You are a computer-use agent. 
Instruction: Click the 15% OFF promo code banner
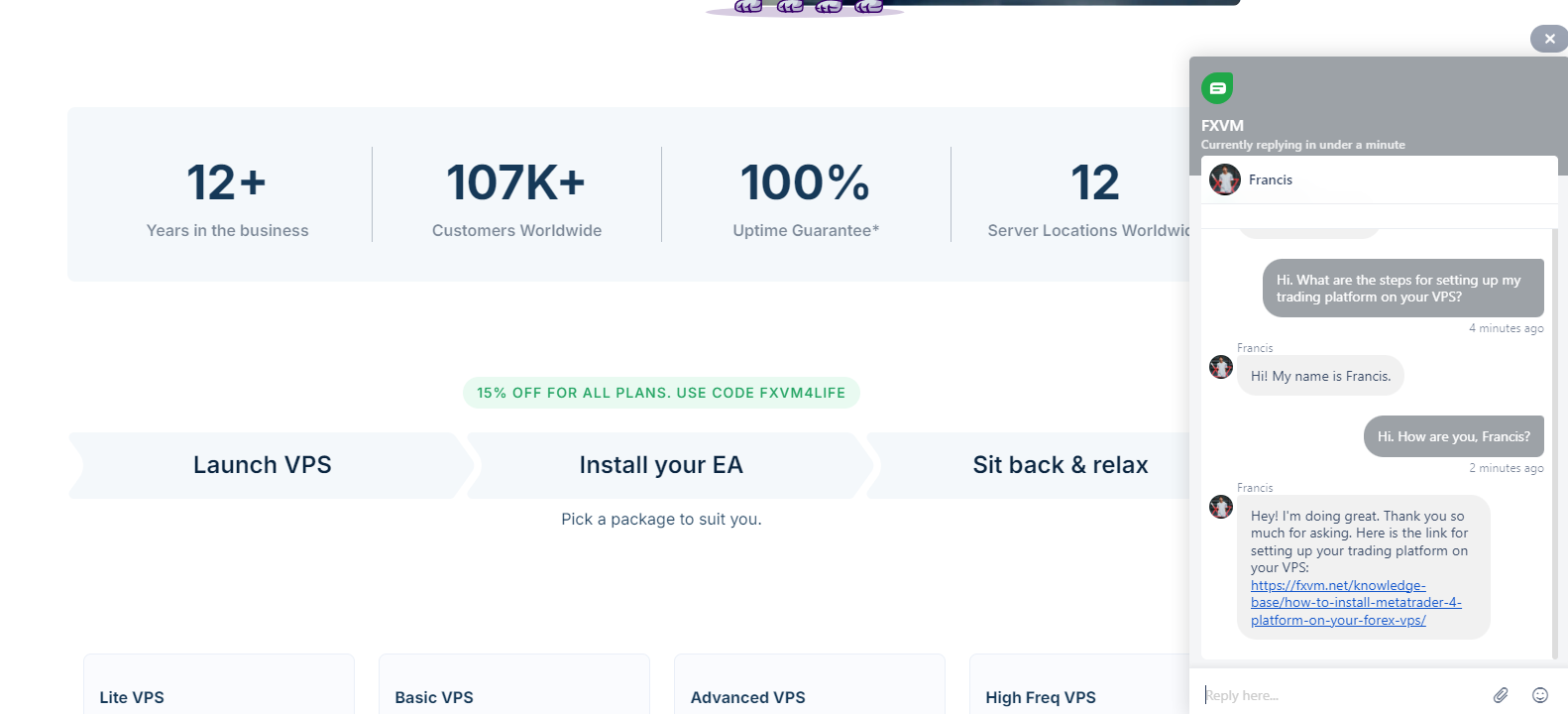[x=661, y=393]
